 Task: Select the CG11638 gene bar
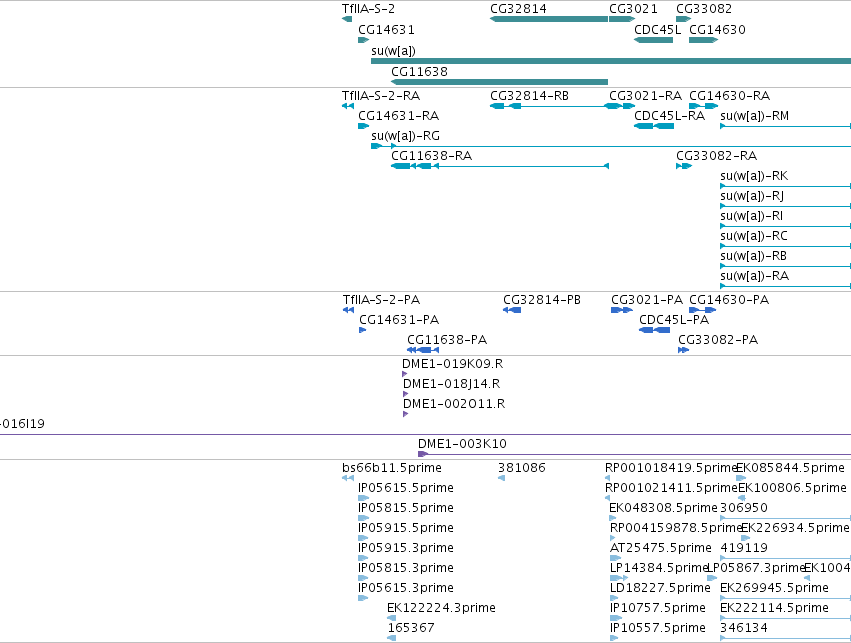[x=499, y=82]
